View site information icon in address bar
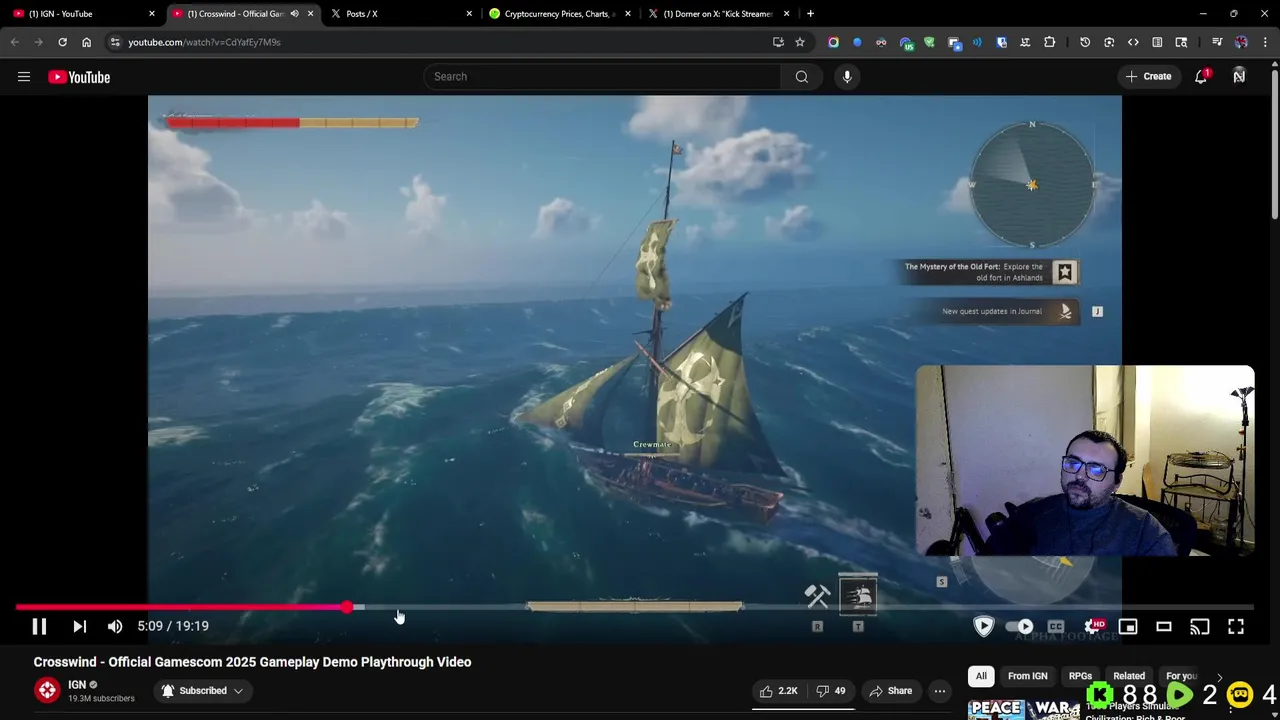Viewport: 1280px width, 720px height. pyautogui.click(x=115, y=42)
